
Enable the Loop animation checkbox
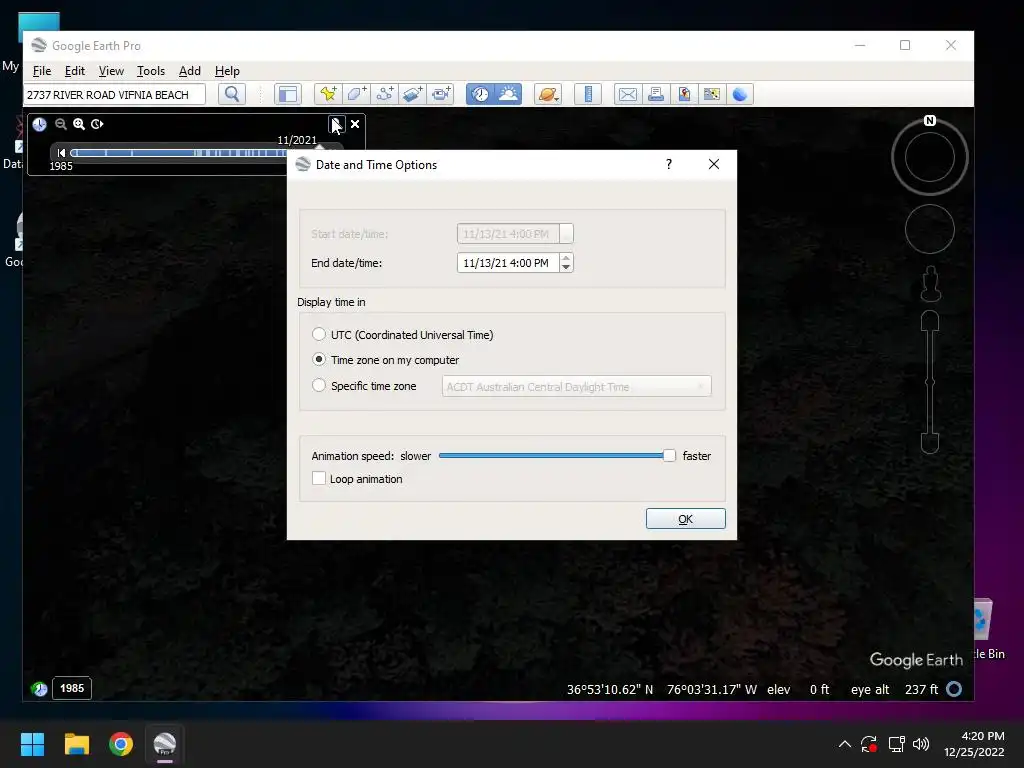(x=319, y=478)
